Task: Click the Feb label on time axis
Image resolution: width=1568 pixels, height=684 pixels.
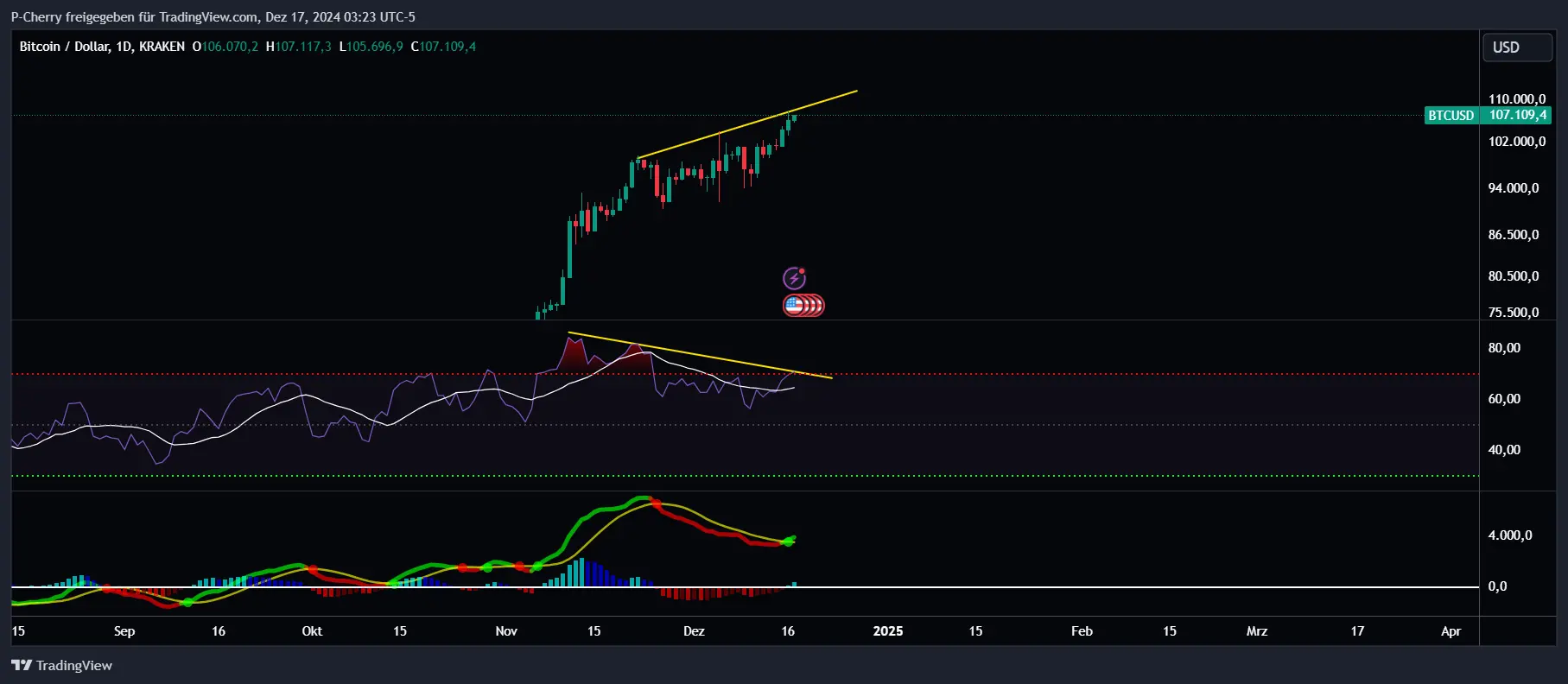Action: (1082, 631)
